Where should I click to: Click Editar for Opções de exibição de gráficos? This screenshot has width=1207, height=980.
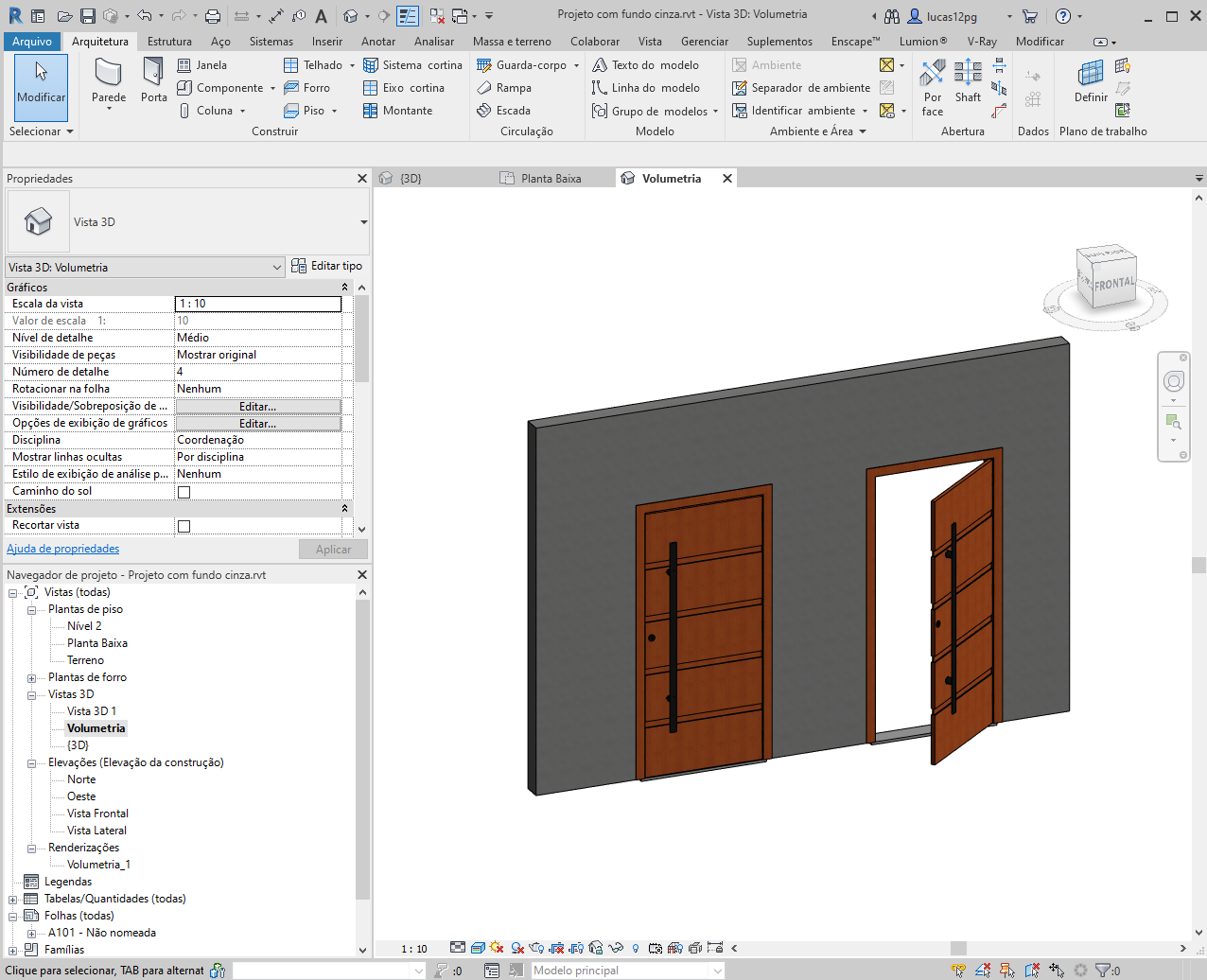tap(257, 424)
